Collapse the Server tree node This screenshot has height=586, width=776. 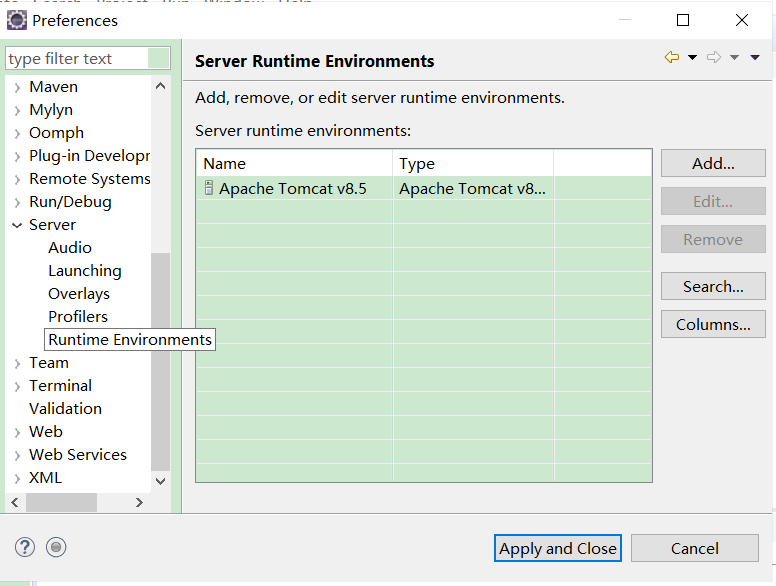[x=17, y=225]
